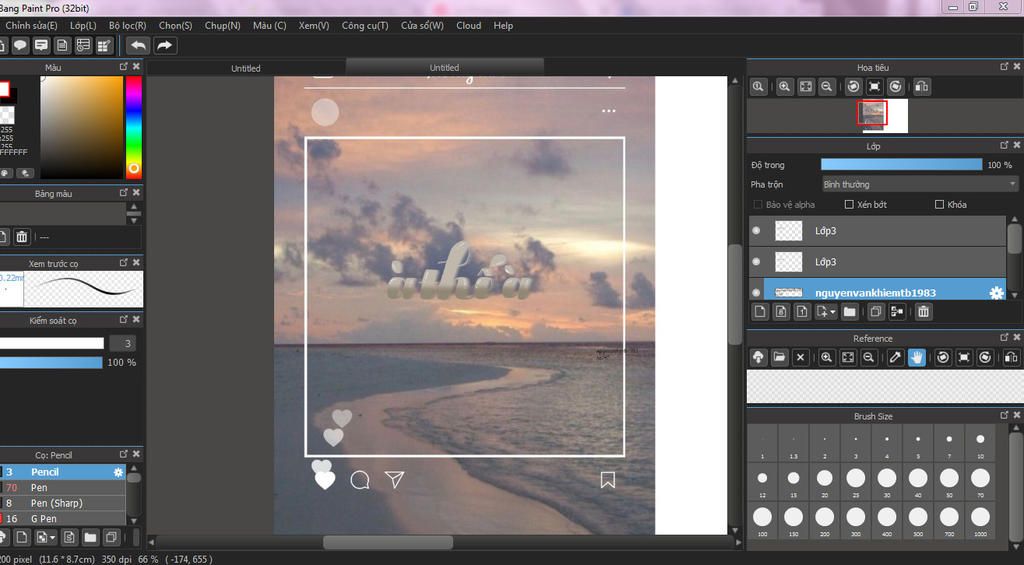
Task: Create a new 8-bit layer
Action: pos(781,312)
